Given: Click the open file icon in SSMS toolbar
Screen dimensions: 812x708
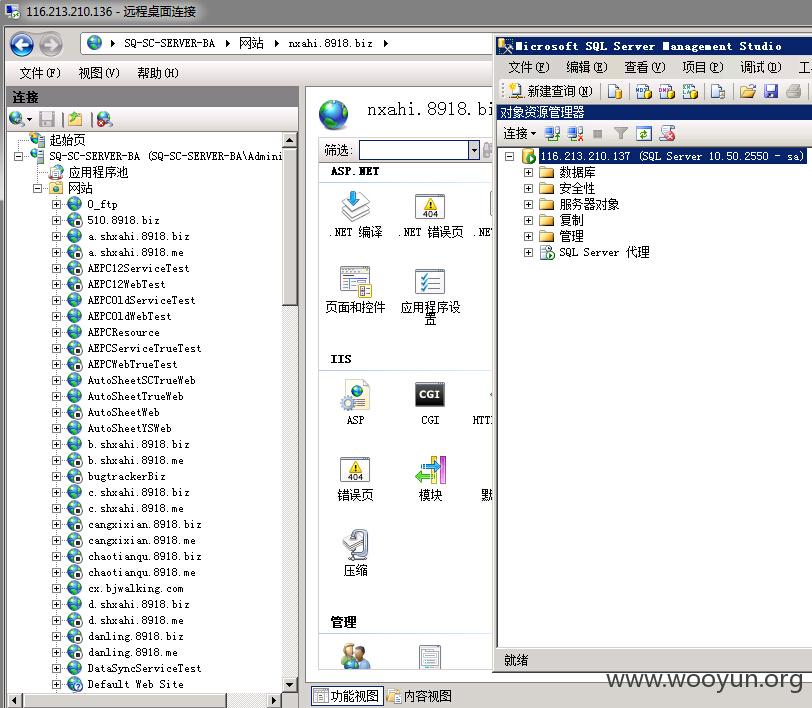Looking at the screenshot, I should 747,92.
